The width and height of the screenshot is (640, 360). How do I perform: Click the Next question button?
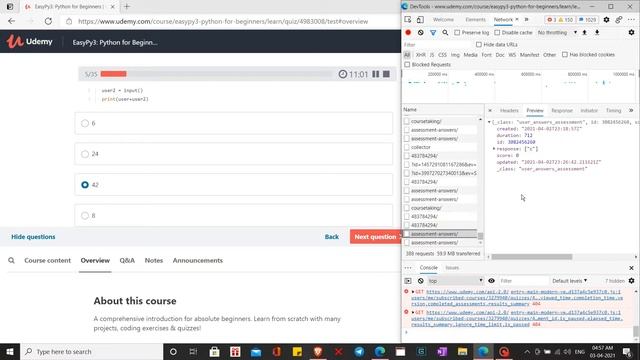375,237
